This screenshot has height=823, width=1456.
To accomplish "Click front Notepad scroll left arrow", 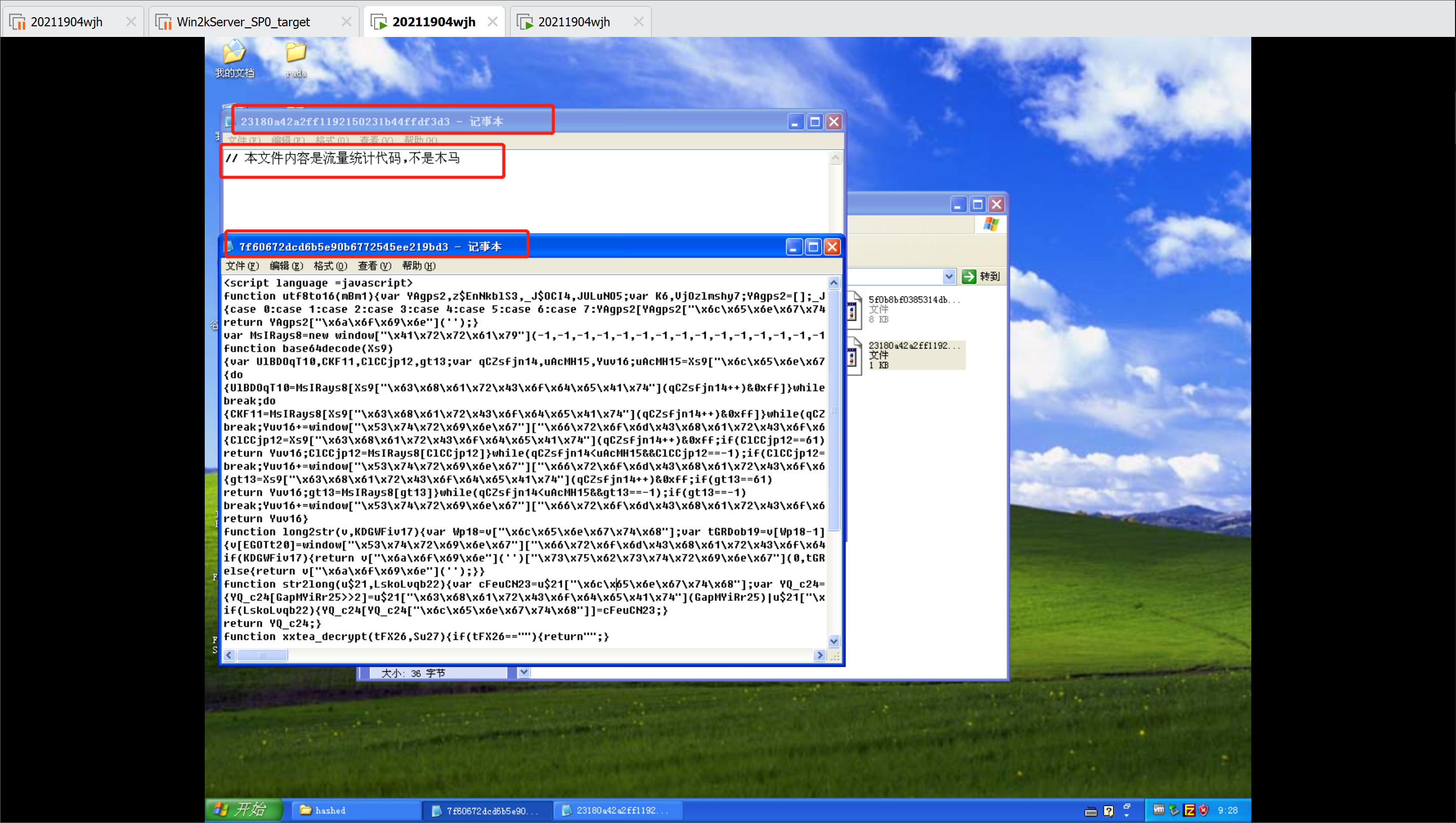I will (x=230, y=655).
